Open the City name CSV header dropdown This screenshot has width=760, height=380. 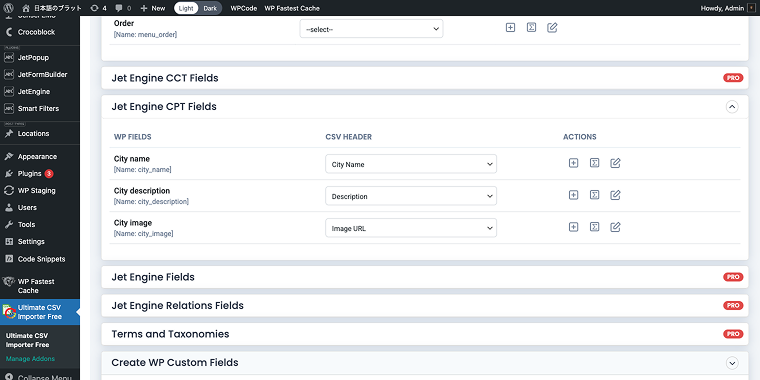pyautogui.click(x=411, y=164)
